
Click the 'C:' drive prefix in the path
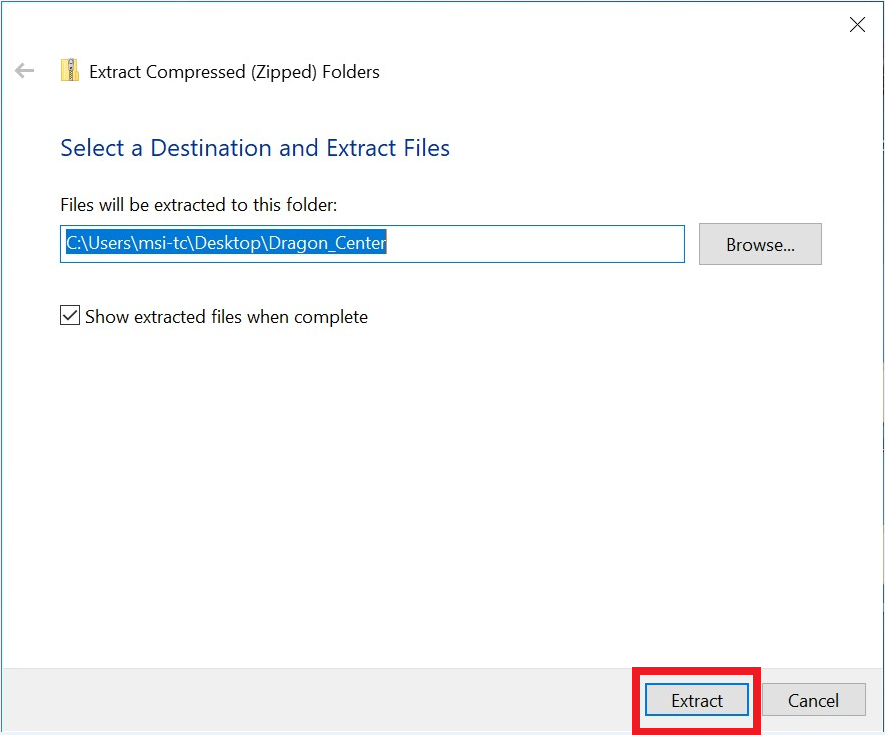coord(74,244)
